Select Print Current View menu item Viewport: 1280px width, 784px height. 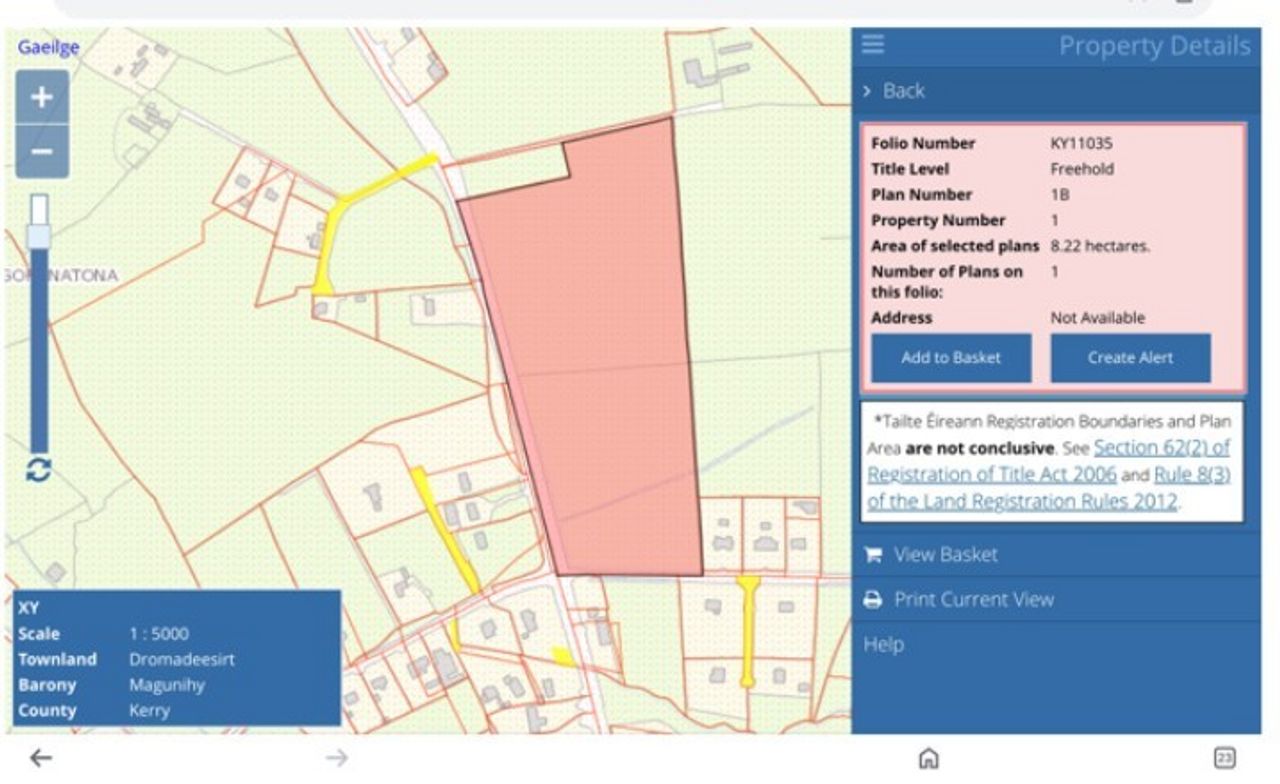(x=973, y=600)
